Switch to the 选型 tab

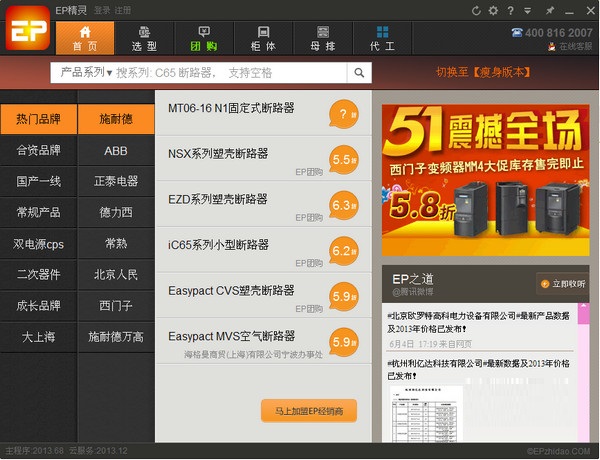[x=144, y=38]
